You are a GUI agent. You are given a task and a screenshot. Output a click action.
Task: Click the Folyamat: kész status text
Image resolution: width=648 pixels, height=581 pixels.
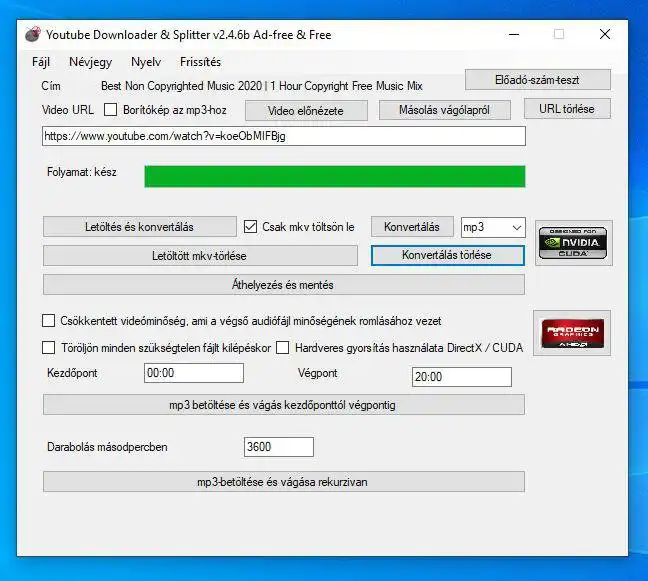click(x=82, y=172)
